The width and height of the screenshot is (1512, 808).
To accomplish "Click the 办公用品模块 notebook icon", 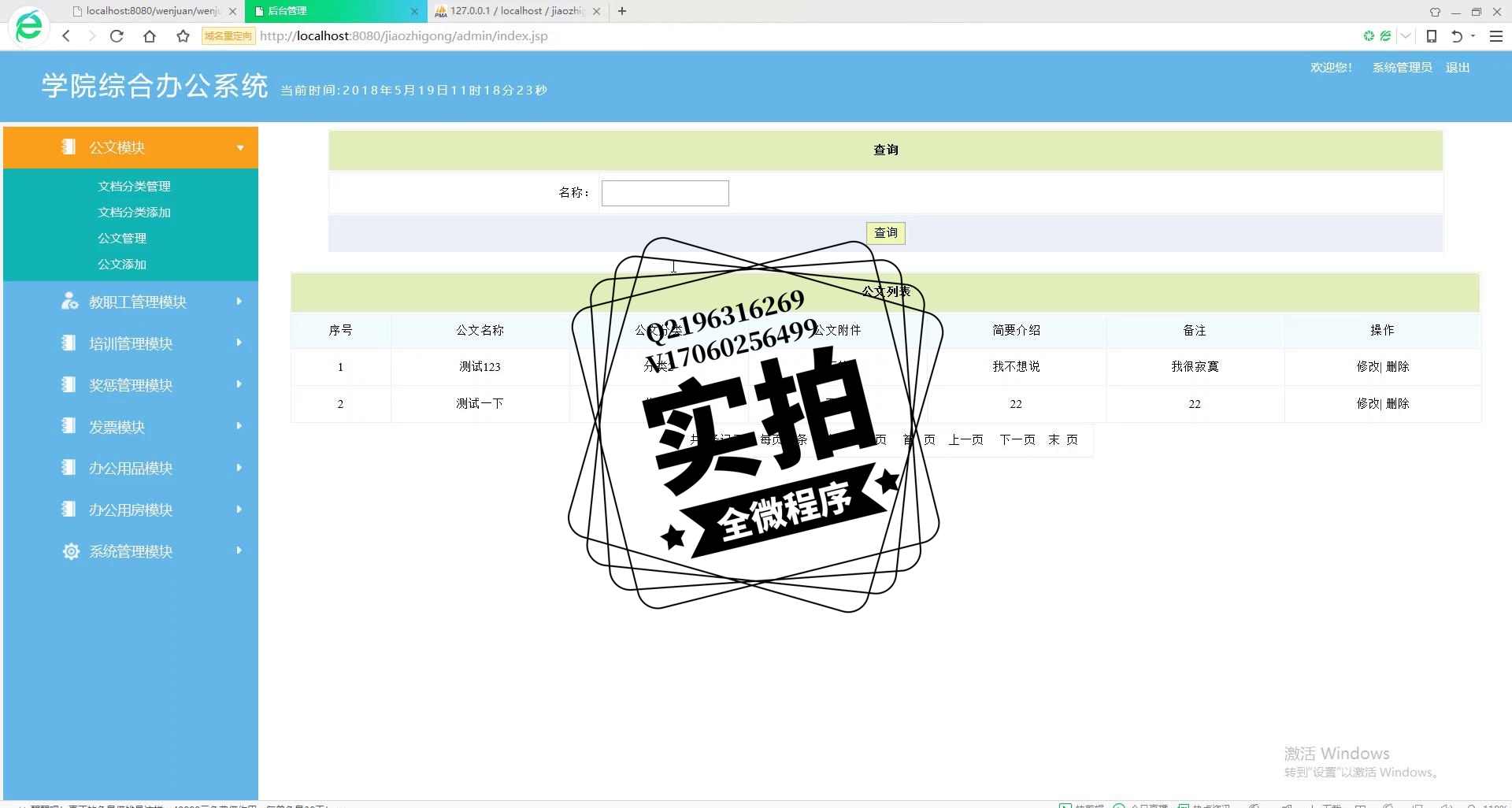I will click(x=69, y=468).
